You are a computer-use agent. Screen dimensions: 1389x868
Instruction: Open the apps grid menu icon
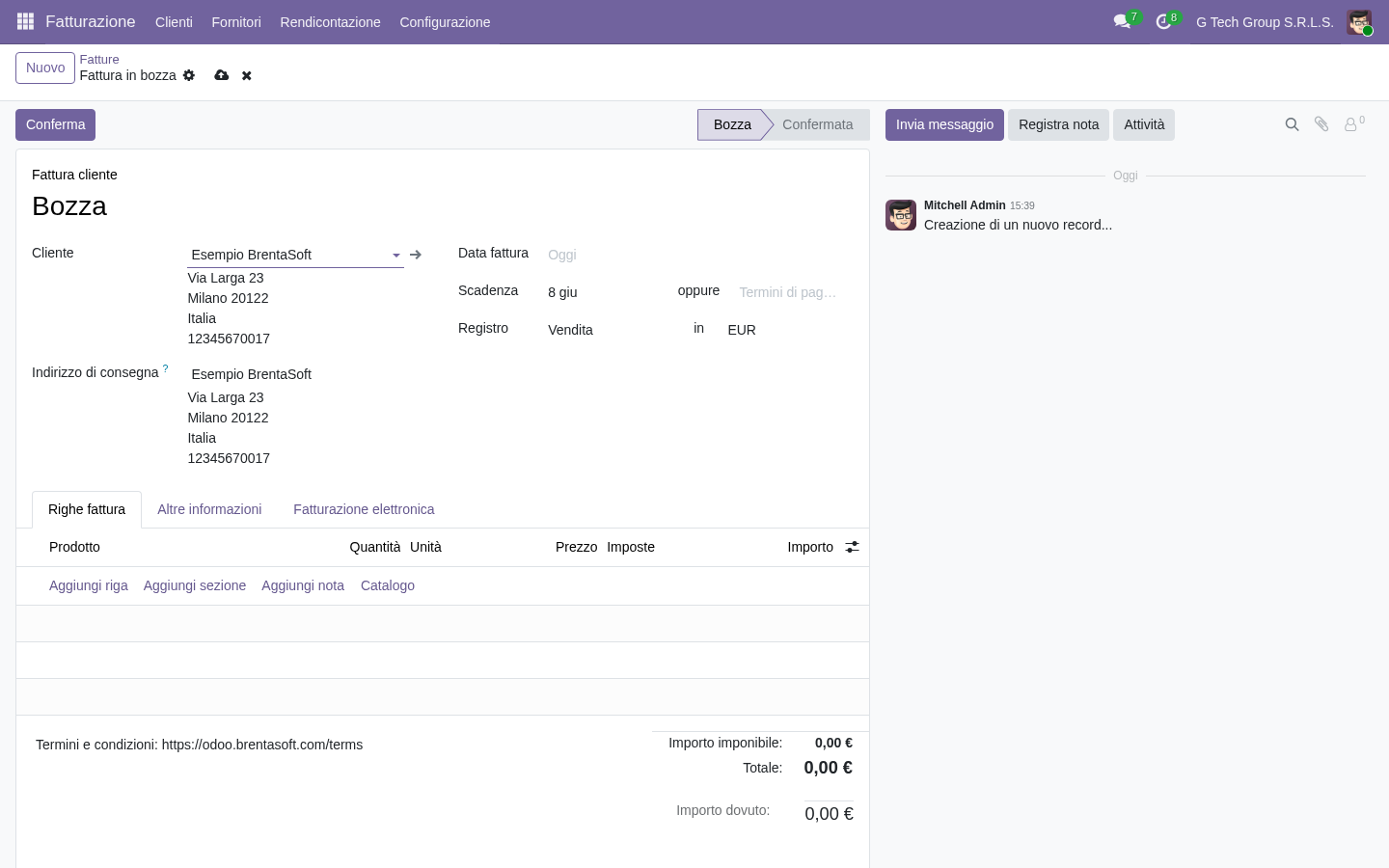(x=26, y=21)
